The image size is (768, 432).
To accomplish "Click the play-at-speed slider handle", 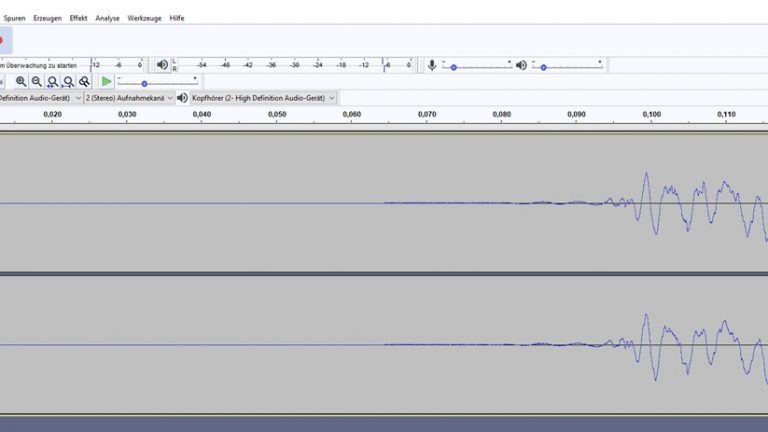I will point(144,84).
